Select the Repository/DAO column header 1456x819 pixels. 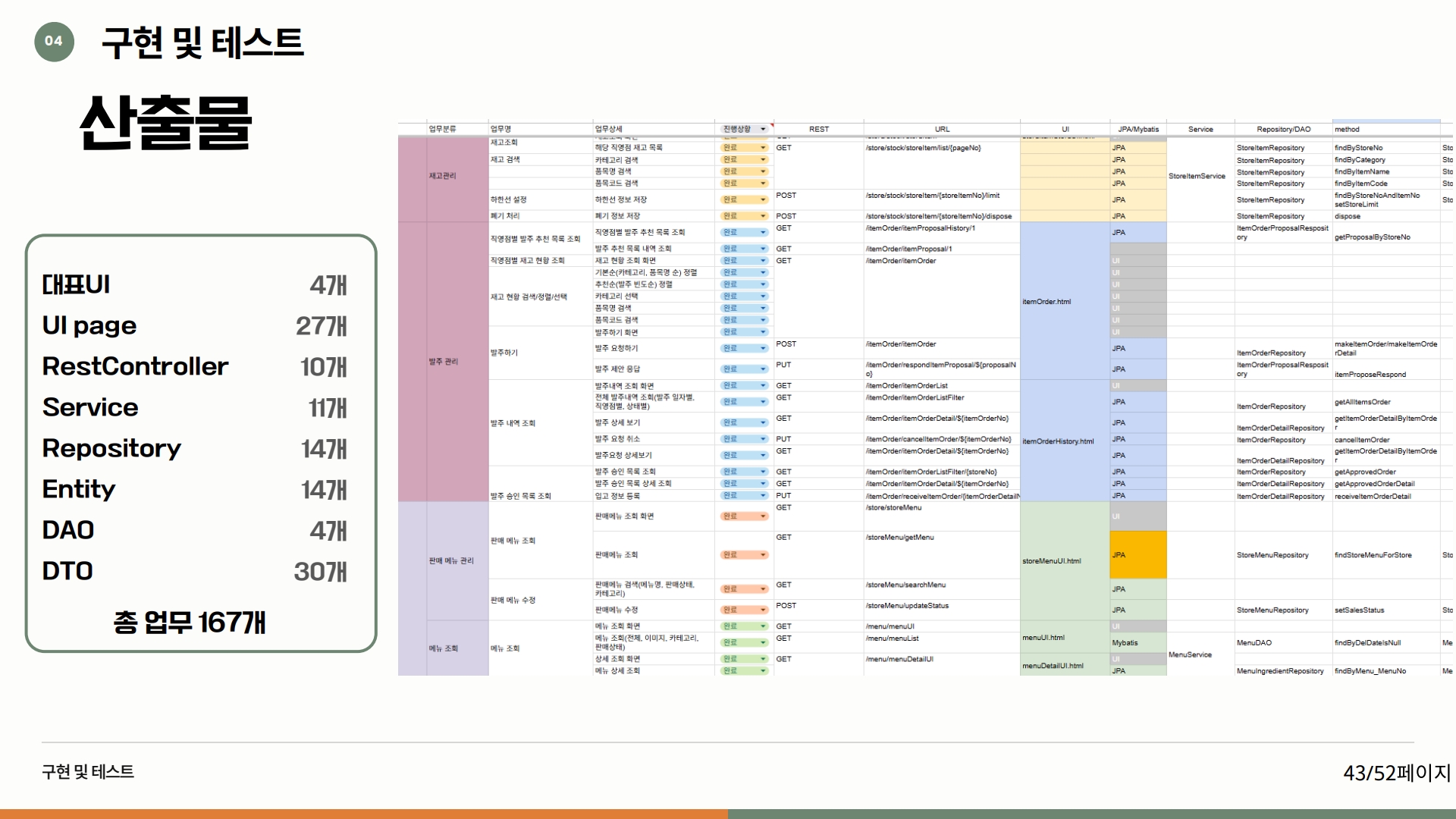click(x=1283, y=130)
